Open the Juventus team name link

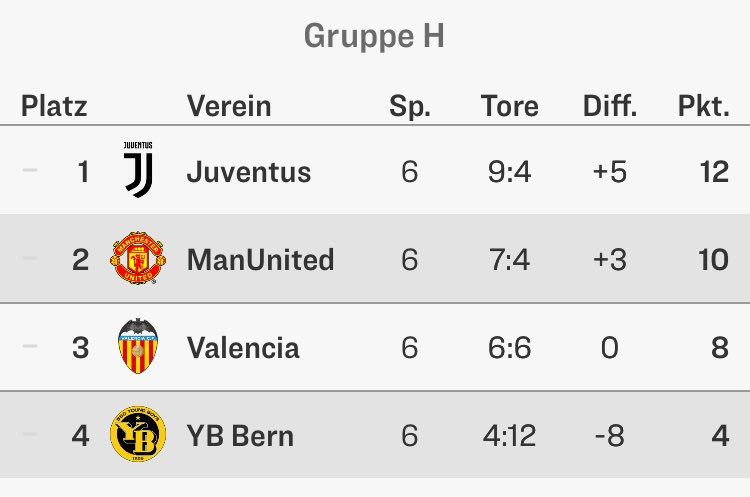click(x=248, y=172)
